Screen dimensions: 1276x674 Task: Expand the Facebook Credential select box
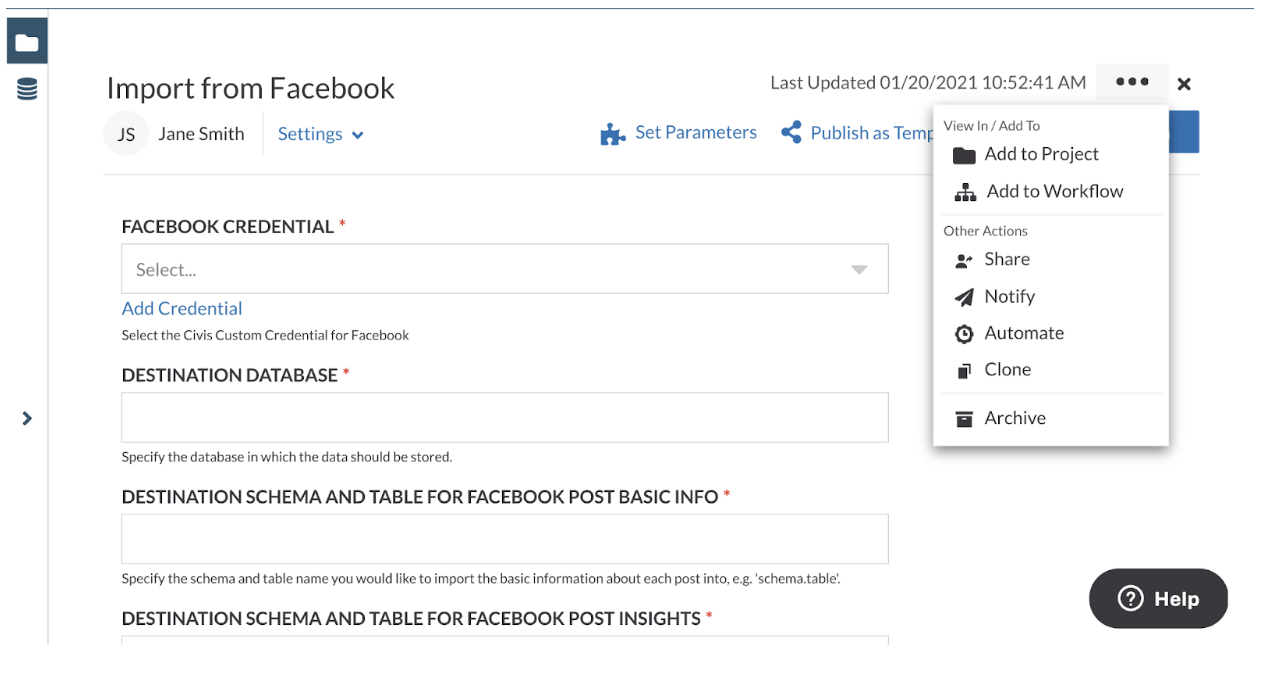click(x=504, y=269)
